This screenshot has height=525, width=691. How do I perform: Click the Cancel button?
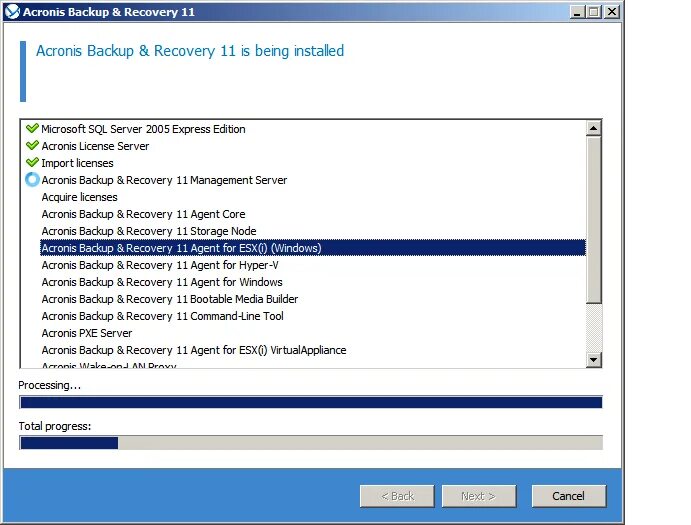tap(568, 496)
